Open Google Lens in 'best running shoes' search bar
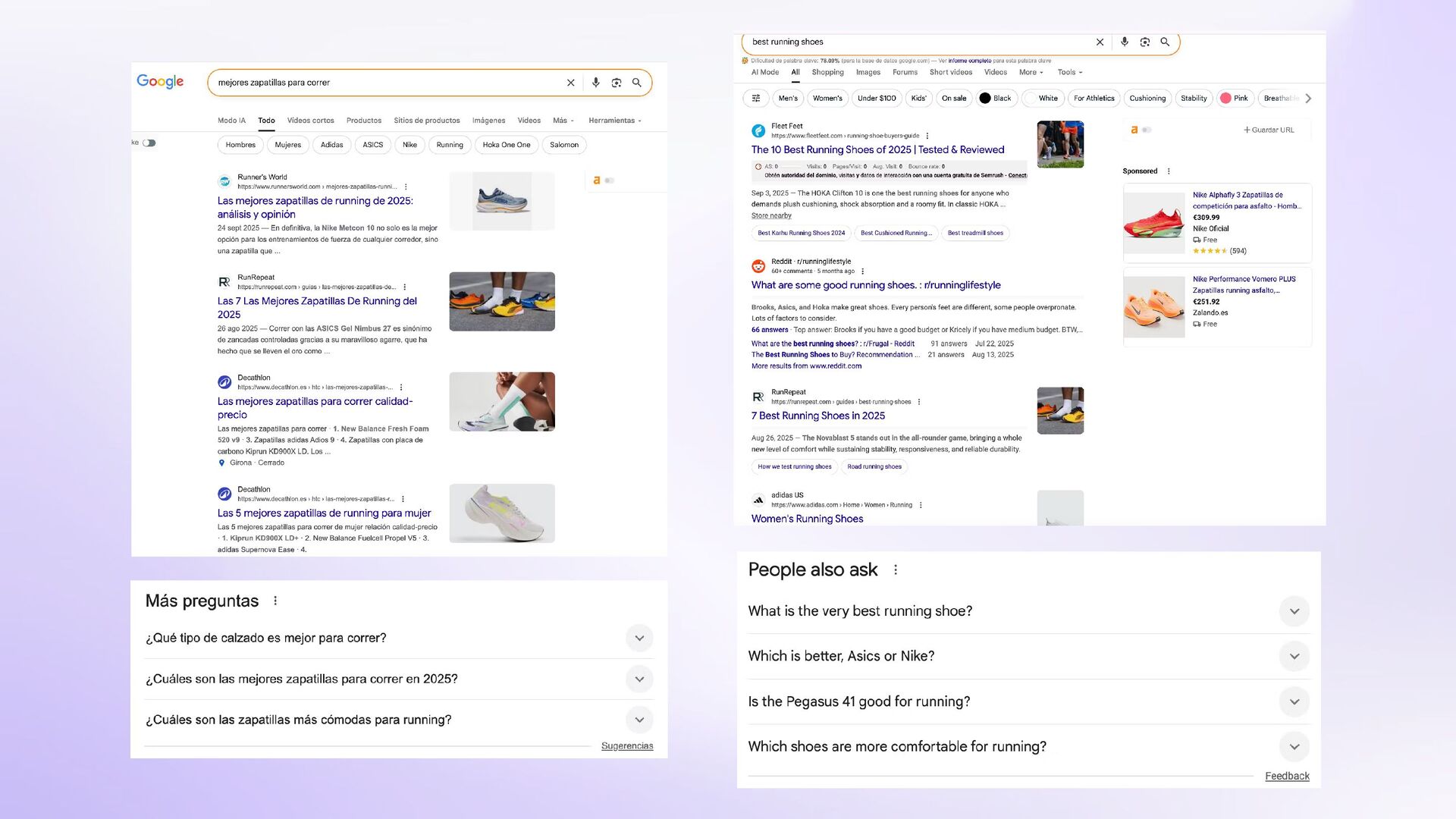The image size is (1456, 819). click(x=1144, y=42)
